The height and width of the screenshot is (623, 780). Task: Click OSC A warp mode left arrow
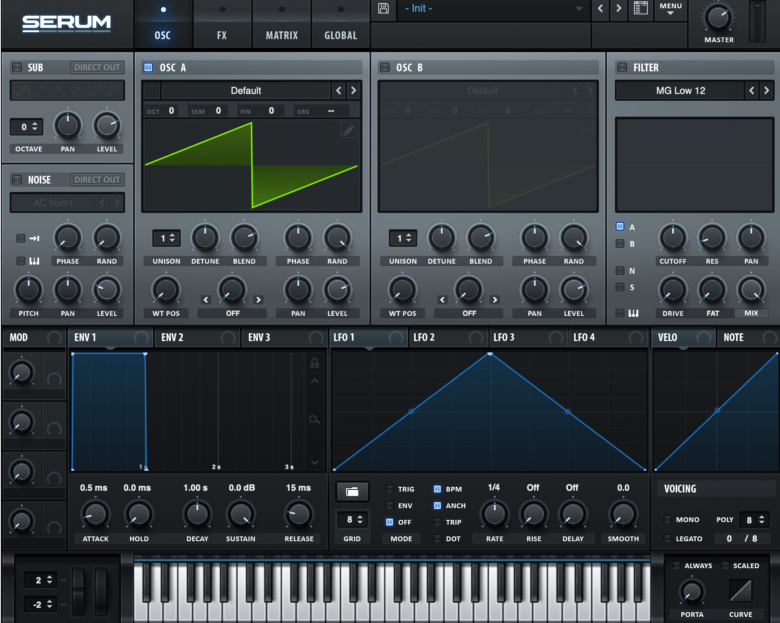pos(206,300)
